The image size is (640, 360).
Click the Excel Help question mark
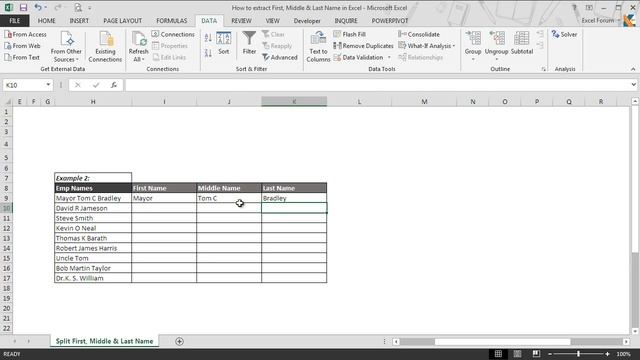point(574,7)
